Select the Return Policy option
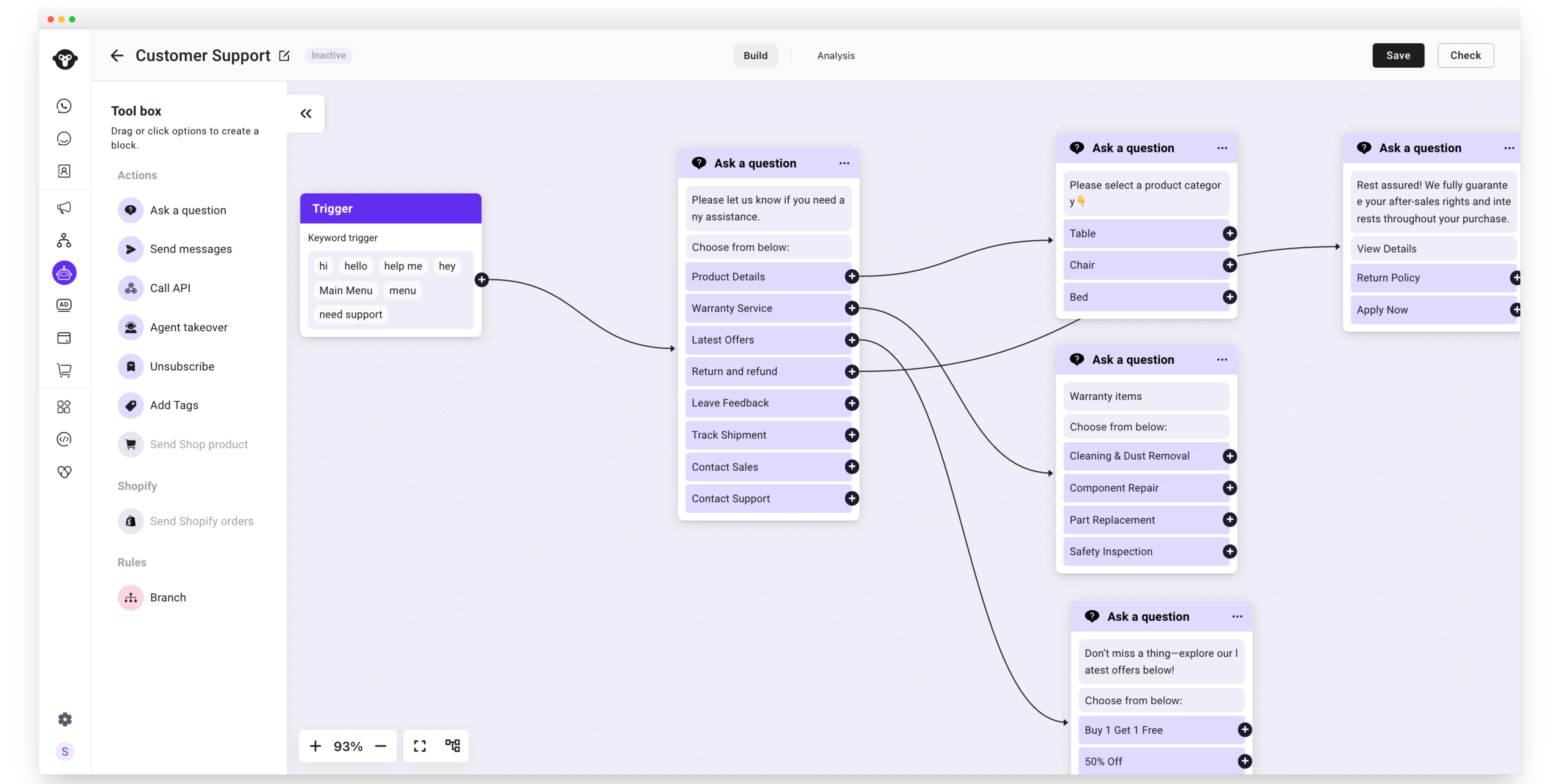 point(1433,278)
